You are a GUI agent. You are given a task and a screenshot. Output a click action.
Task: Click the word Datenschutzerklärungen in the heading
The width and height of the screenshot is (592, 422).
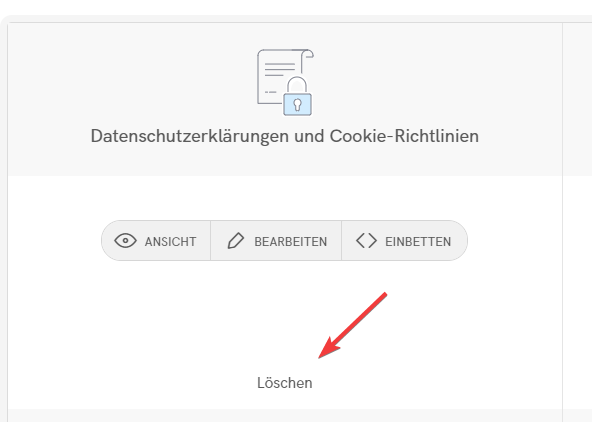point(190,136)
